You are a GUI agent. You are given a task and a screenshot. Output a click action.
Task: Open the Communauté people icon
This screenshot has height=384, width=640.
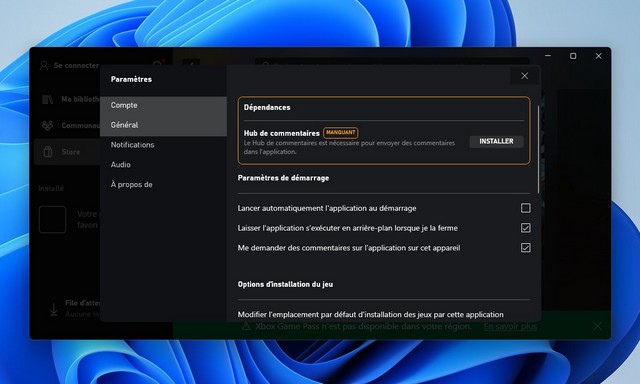(x=47, y=126)
